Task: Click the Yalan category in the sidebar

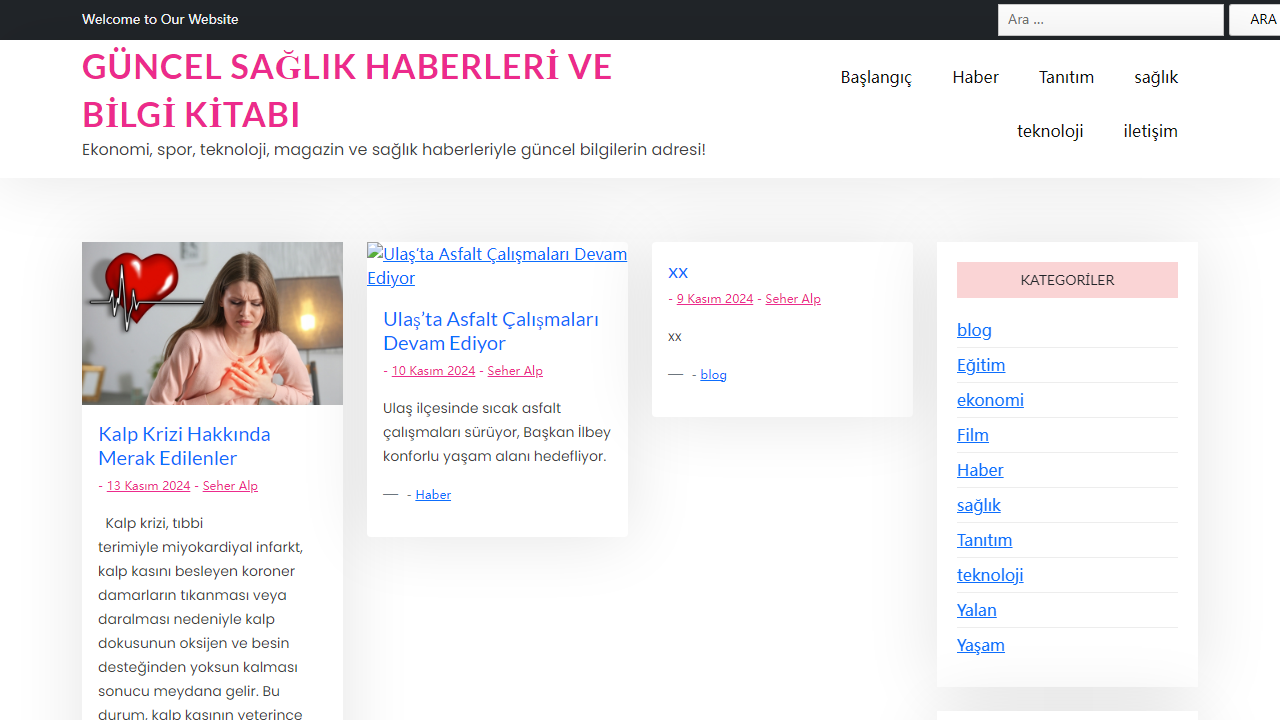Action: tap(977, 610)
